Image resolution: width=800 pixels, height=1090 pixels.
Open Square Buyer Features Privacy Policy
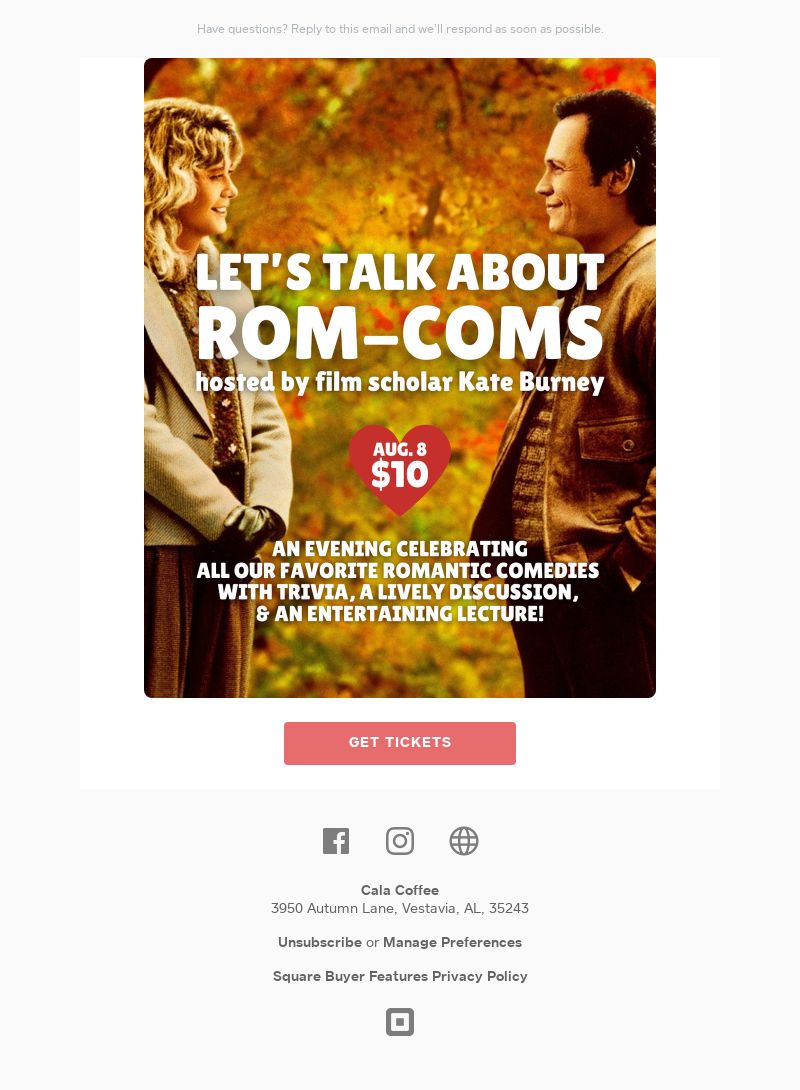(x=400, y=977)
